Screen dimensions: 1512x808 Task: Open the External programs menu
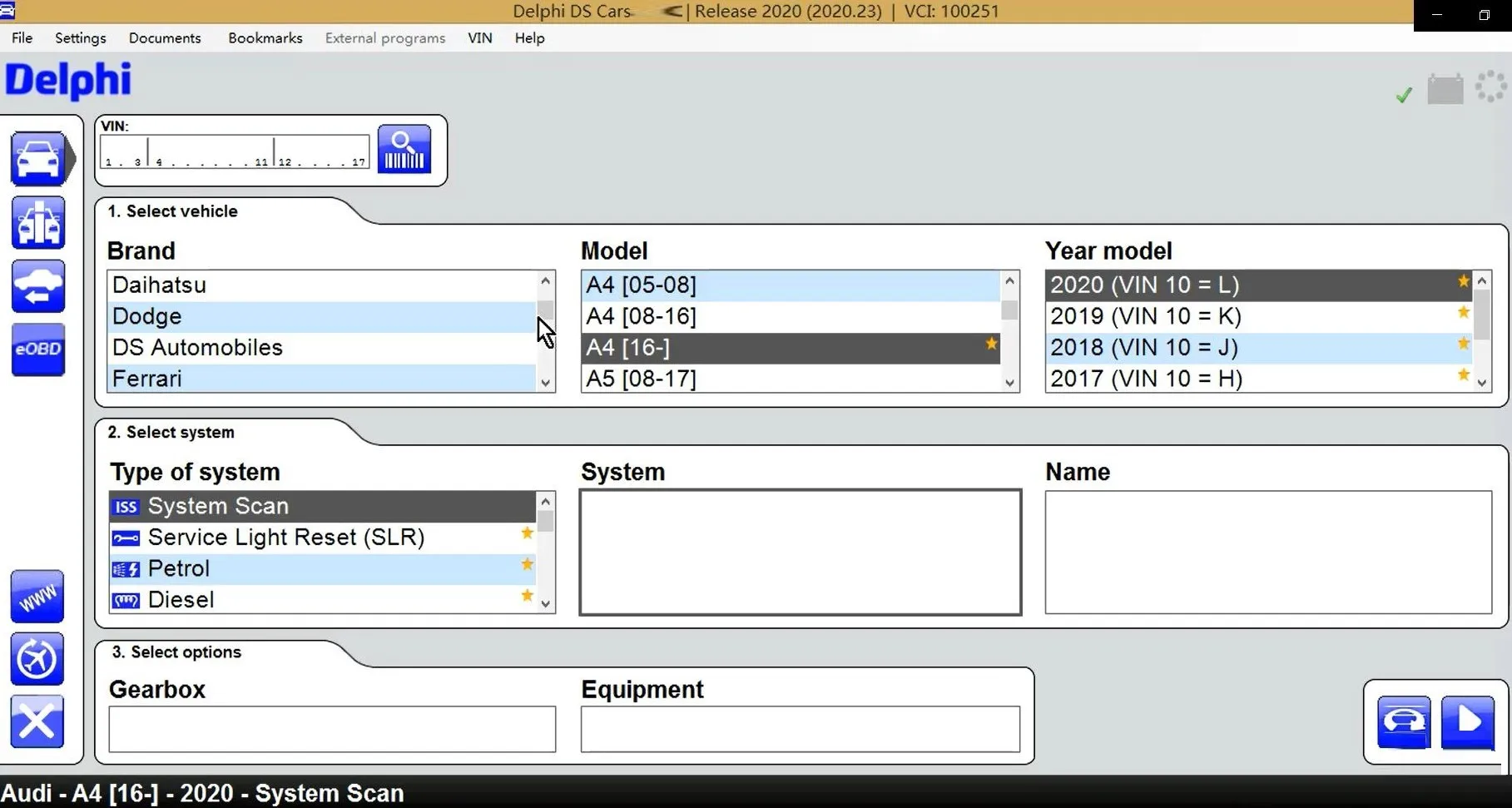pyautogui.click(x=385, y=38)
